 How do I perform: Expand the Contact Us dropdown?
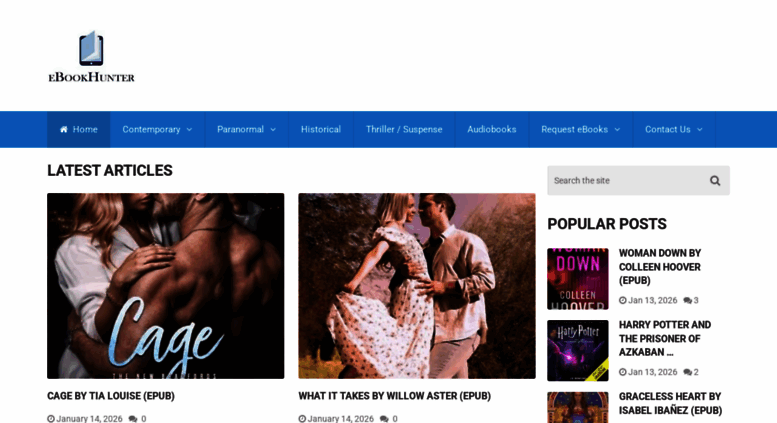tap(673, 130)
